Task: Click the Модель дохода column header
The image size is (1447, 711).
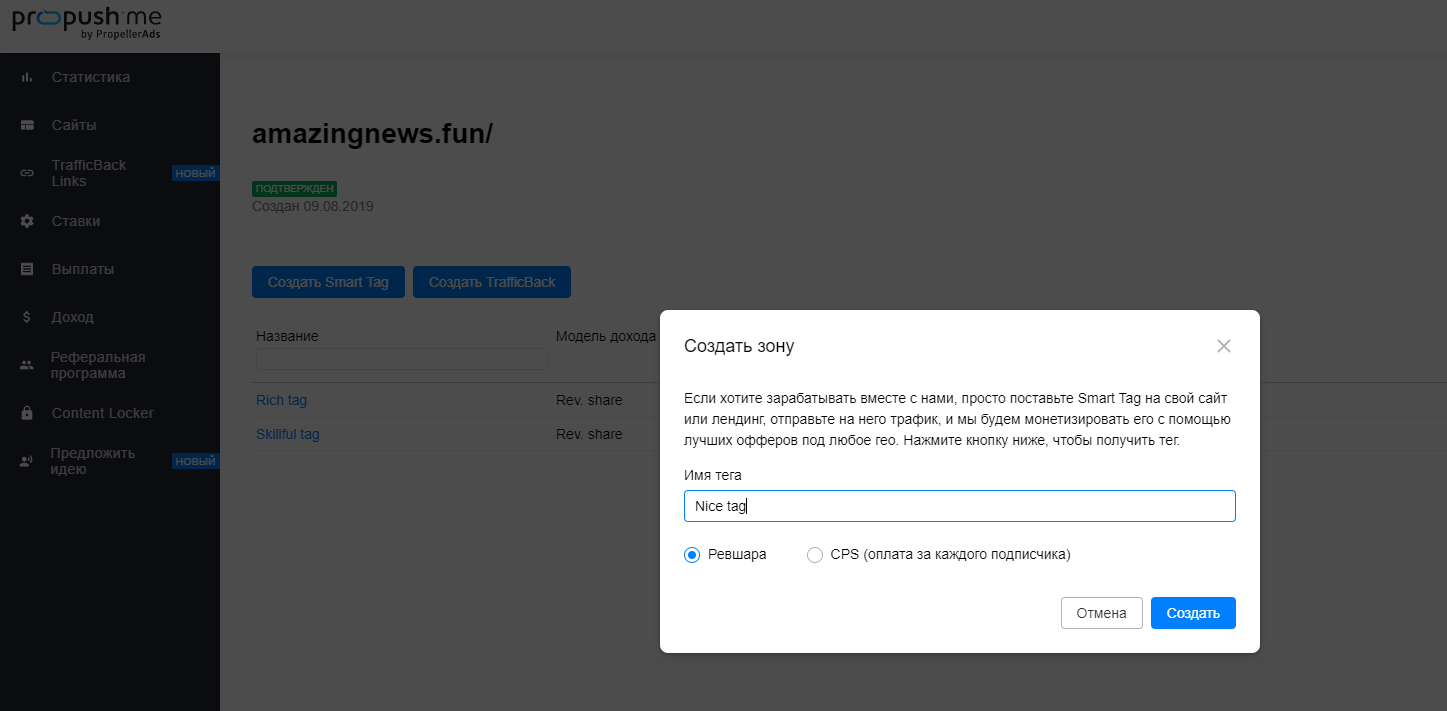Action: [x=606, y=336]
